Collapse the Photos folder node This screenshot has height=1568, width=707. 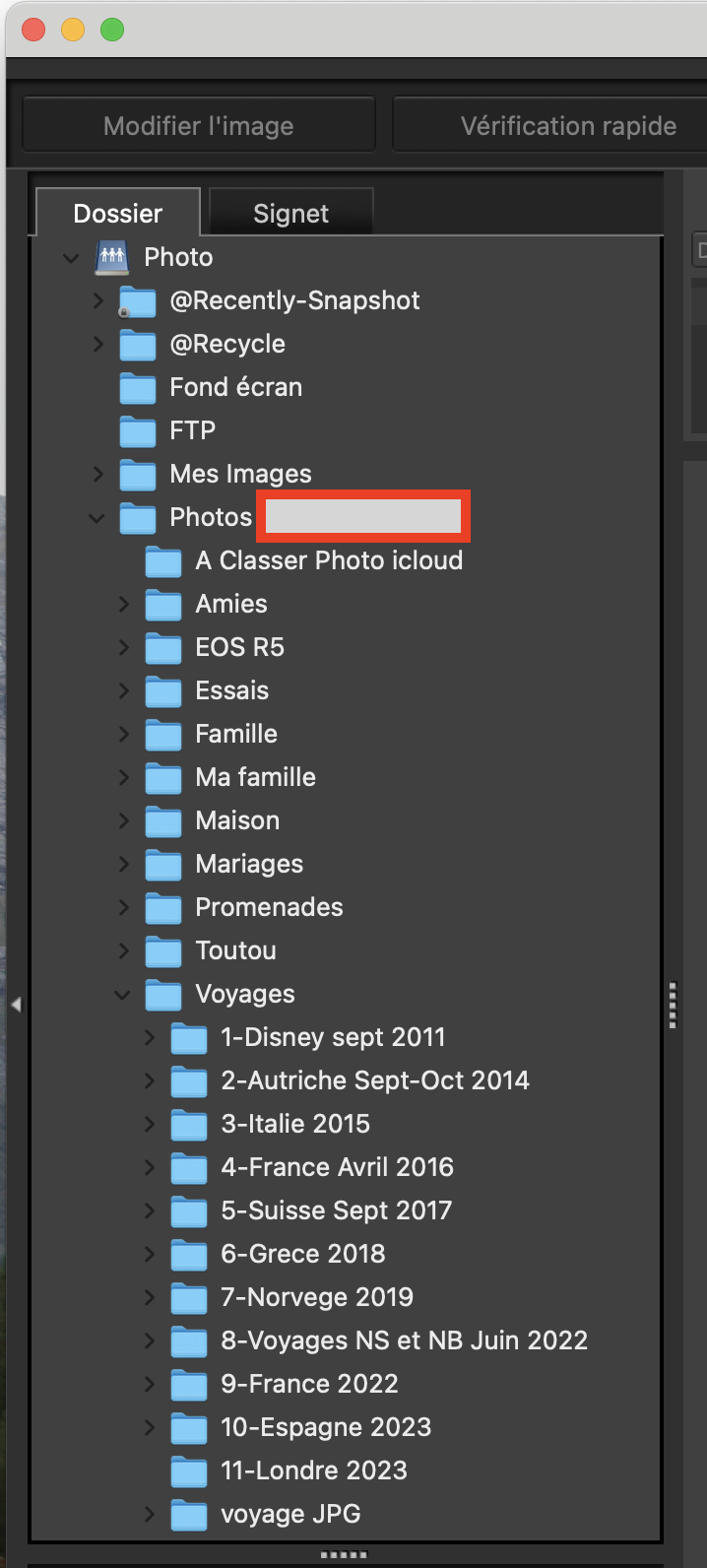coord(97,518)
